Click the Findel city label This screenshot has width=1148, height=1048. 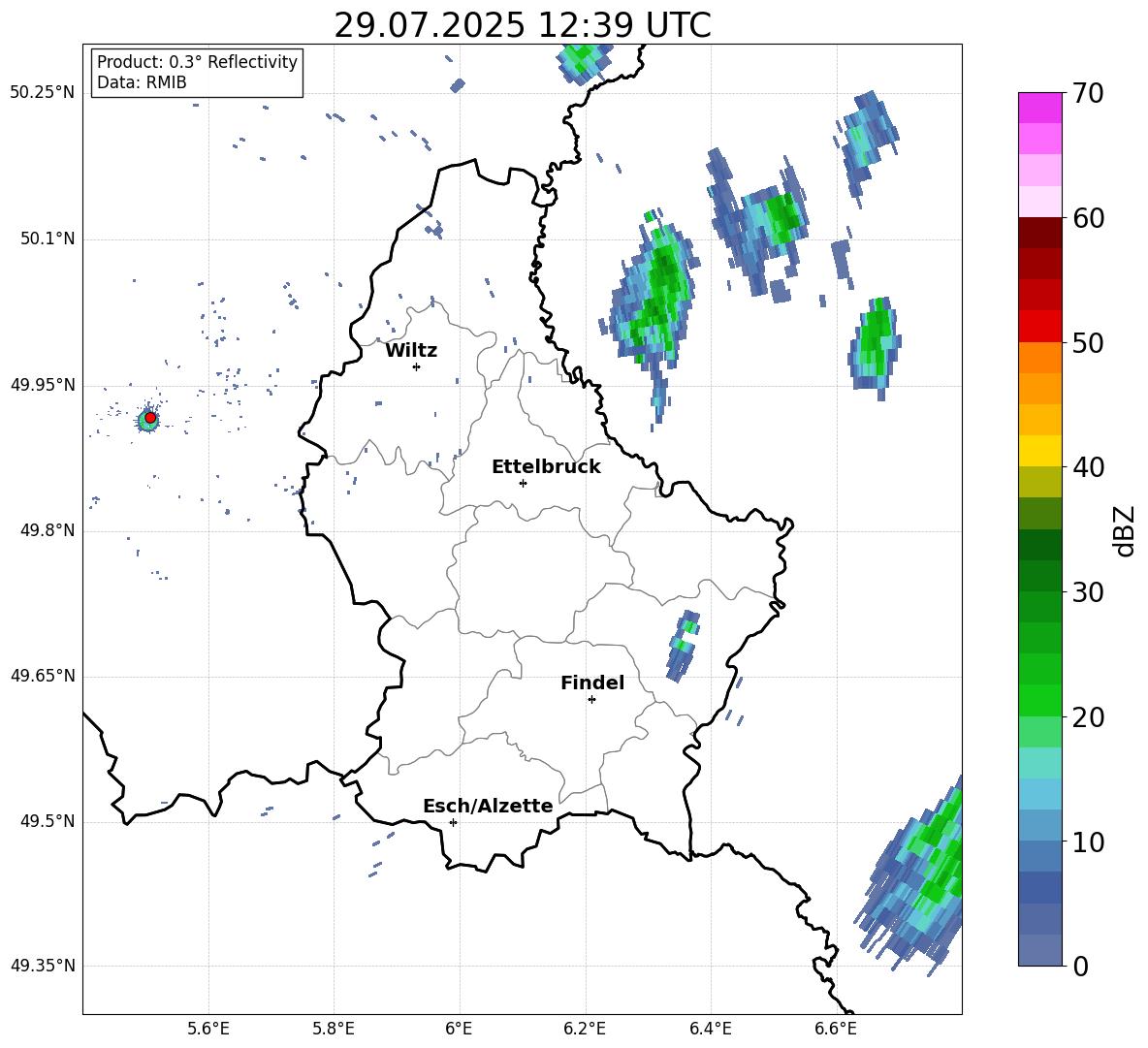click(x=592, y=683)
